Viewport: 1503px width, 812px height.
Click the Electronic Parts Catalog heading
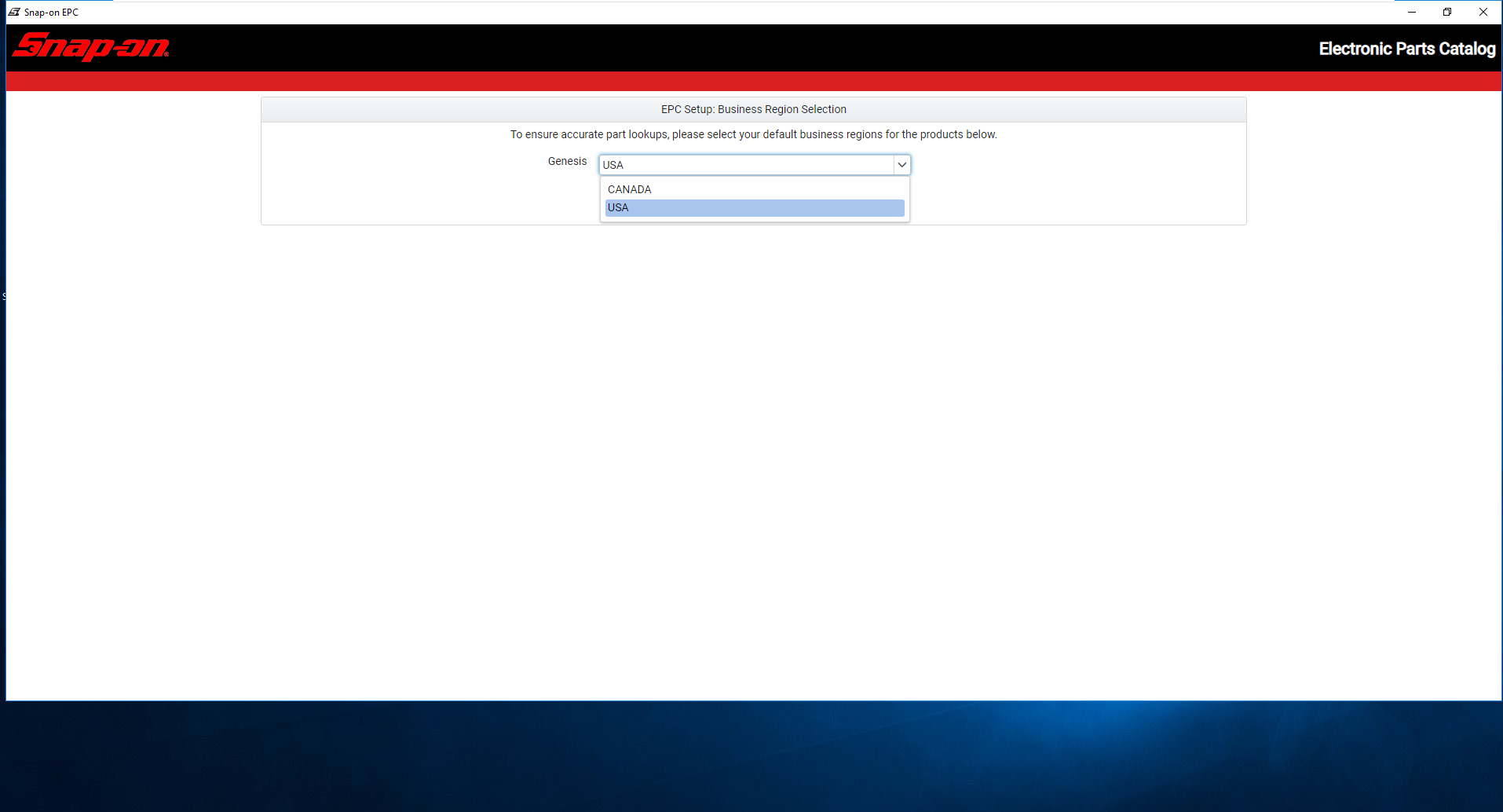point(1407,49)
